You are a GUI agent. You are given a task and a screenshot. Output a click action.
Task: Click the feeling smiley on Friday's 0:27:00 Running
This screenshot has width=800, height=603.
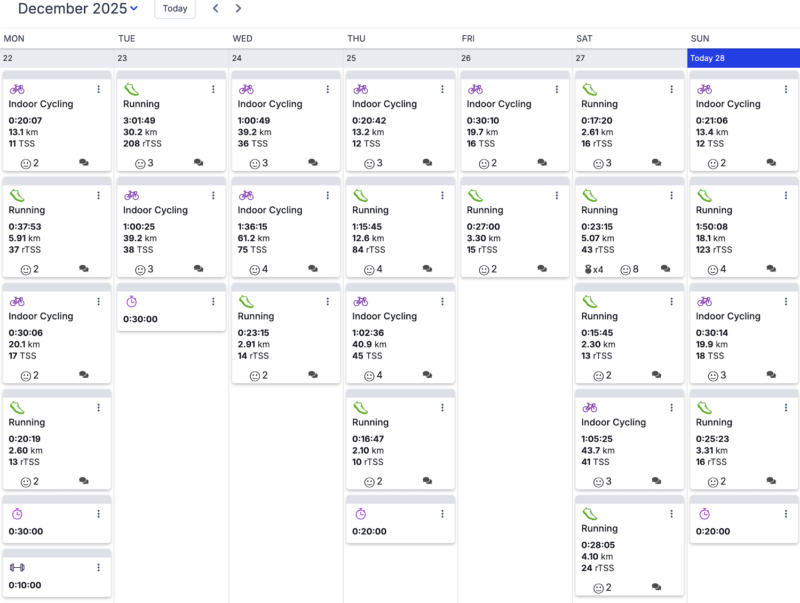(x=484, y=269)
